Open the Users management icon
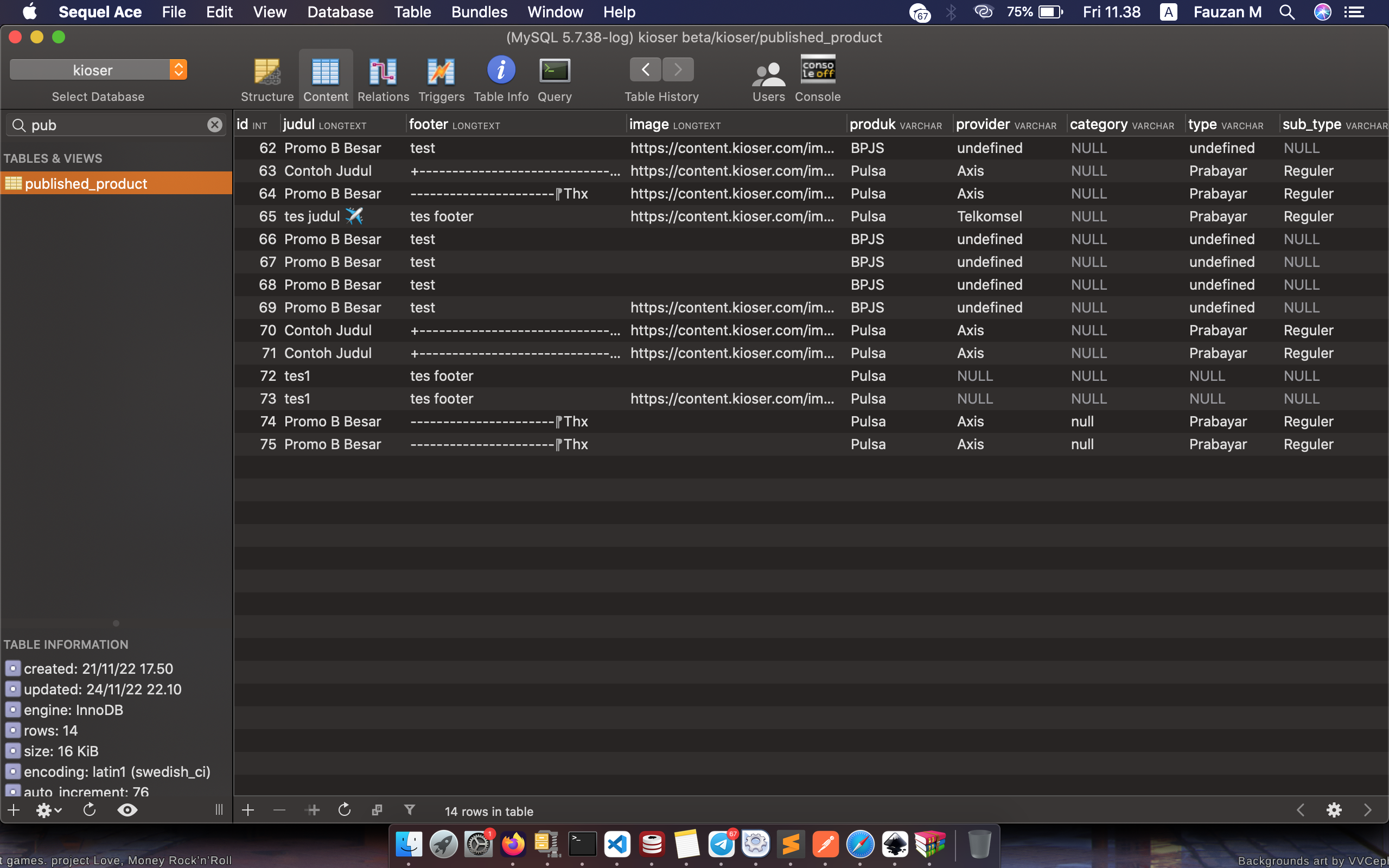Screen dimensions: 1389x868 pyautogui.click(x=768, y=79)
